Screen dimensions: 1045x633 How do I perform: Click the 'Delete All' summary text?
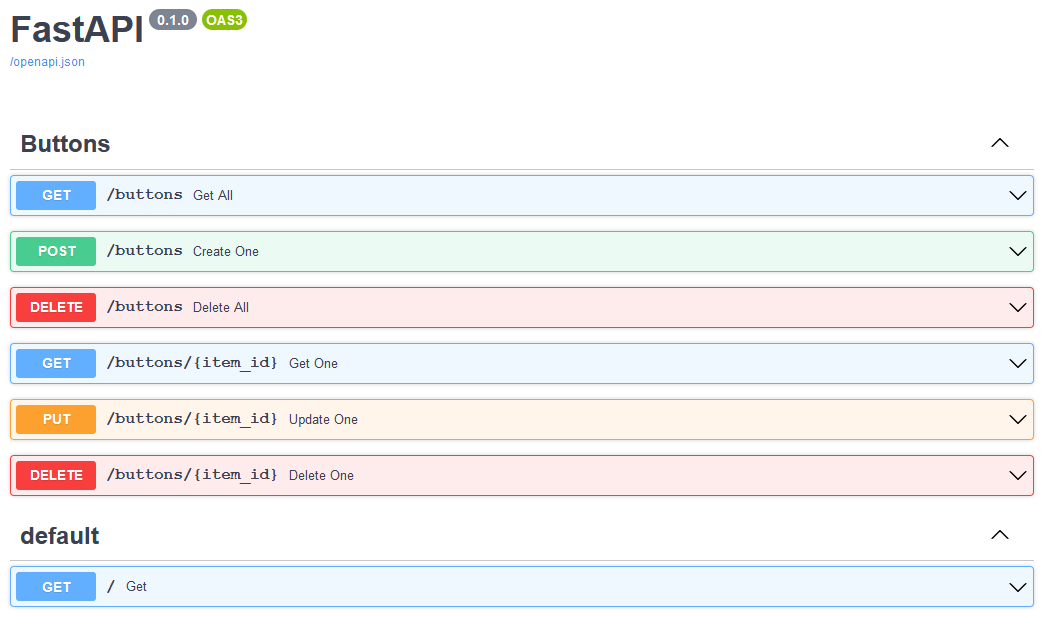tap(221, 307)
